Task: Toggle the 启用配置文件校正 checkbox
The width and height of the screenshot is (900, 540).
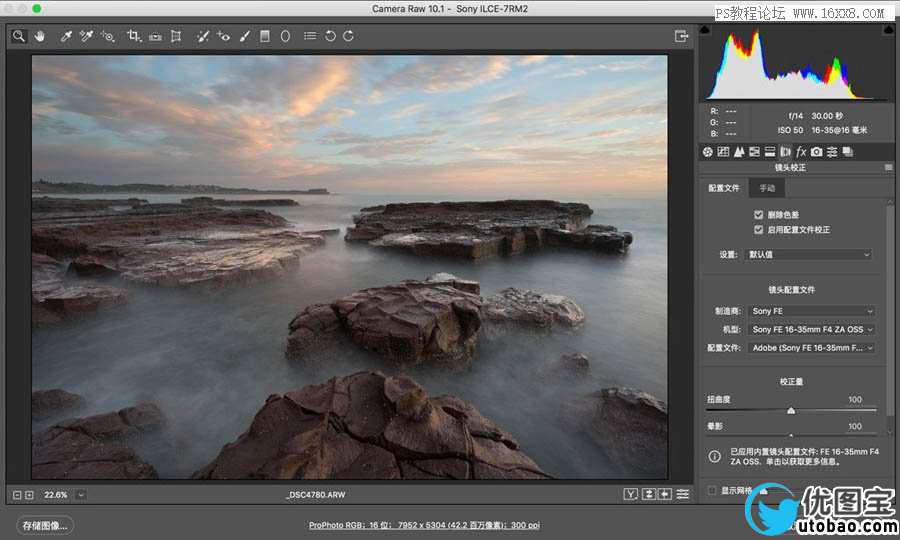Action: pos(759,230)
